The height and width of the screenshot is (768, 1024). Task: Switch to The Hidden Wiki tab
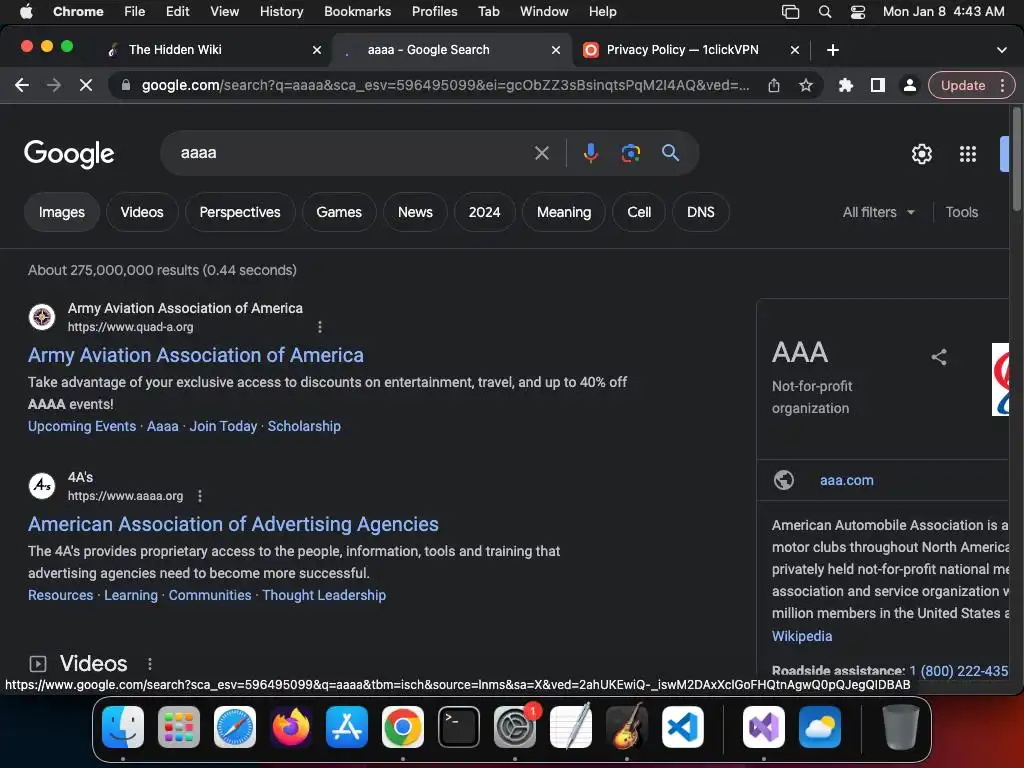[x=214, y=50]
